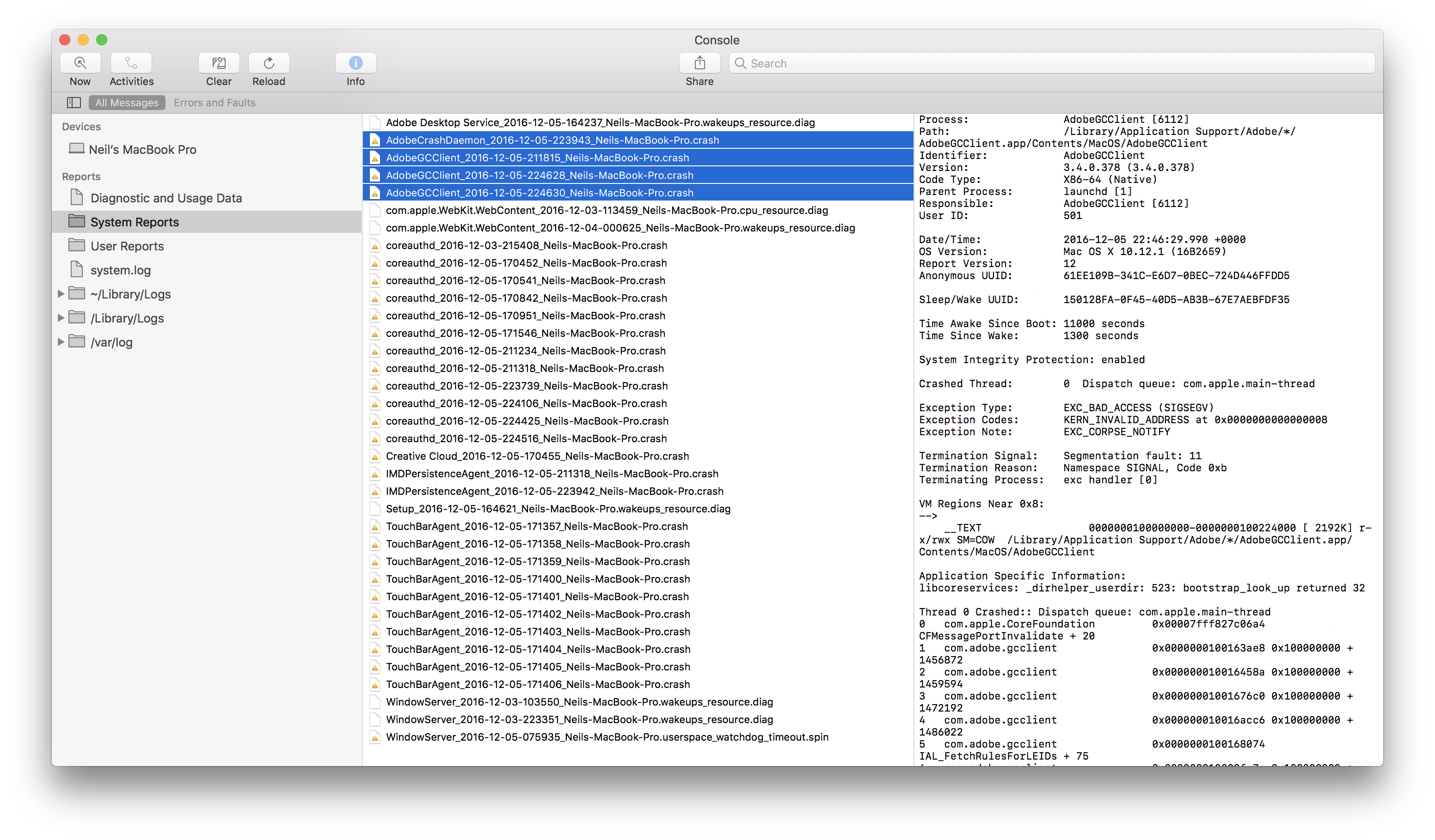Select Adobe Desktop Service wakeups_resource.diag
This screenshot has width=1435, height=840.
(x=638, y=122)
